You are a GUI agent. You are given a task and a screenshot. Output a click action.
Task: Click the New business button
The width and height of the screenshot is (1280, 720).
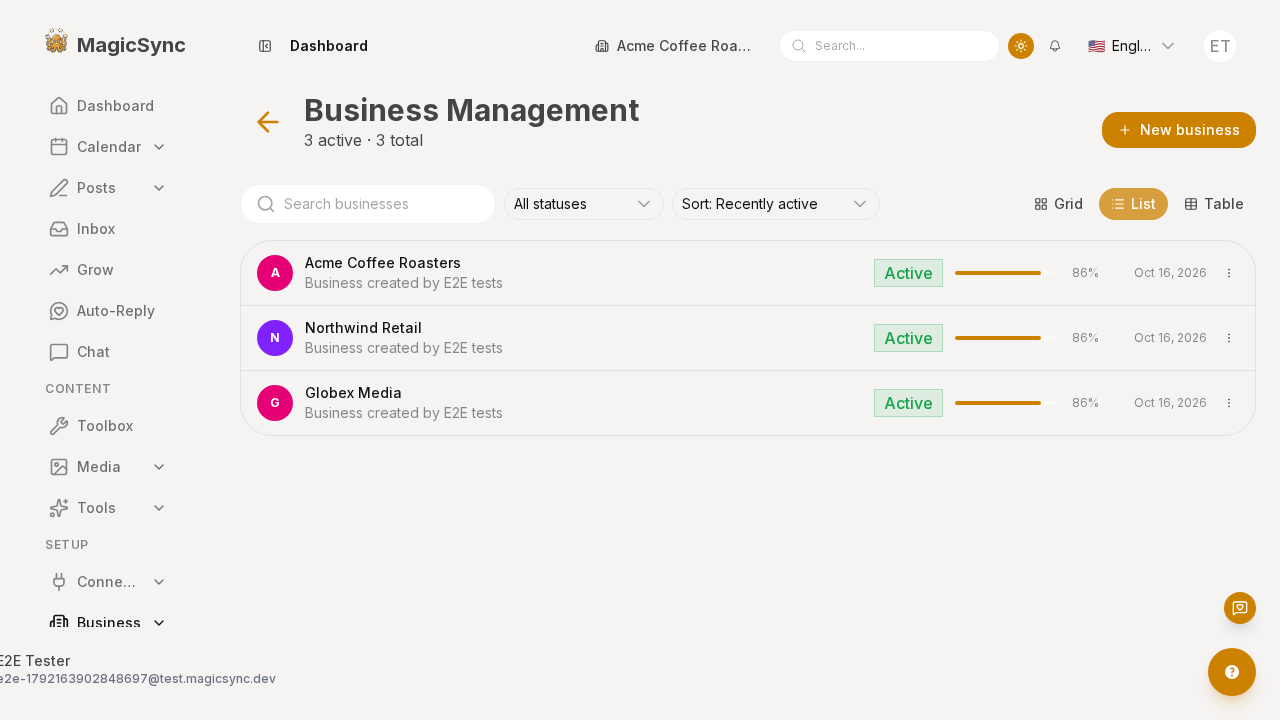1179,130
